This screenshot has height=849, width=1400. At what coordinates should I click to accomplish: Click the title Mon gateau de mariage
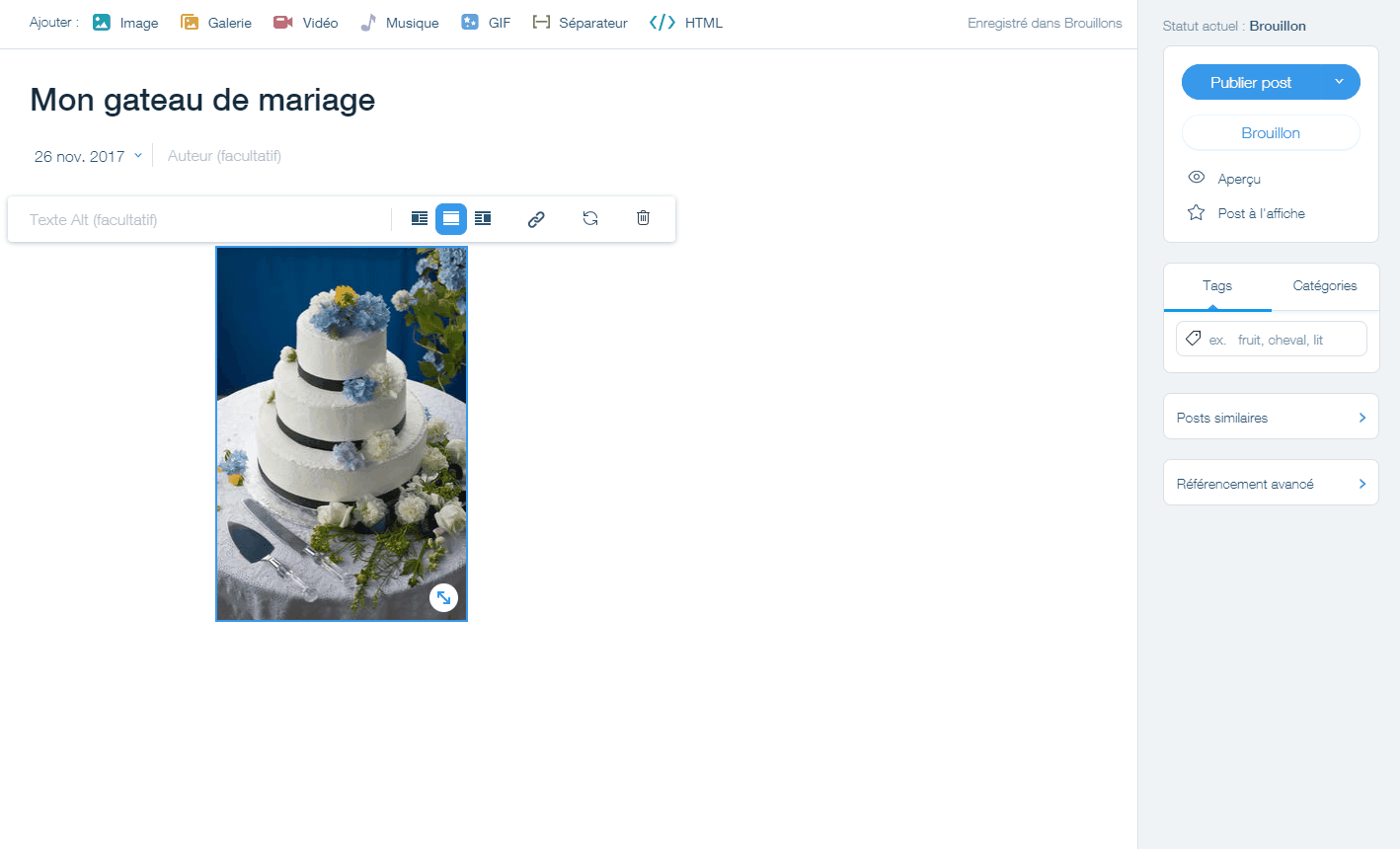pos(202,100)
